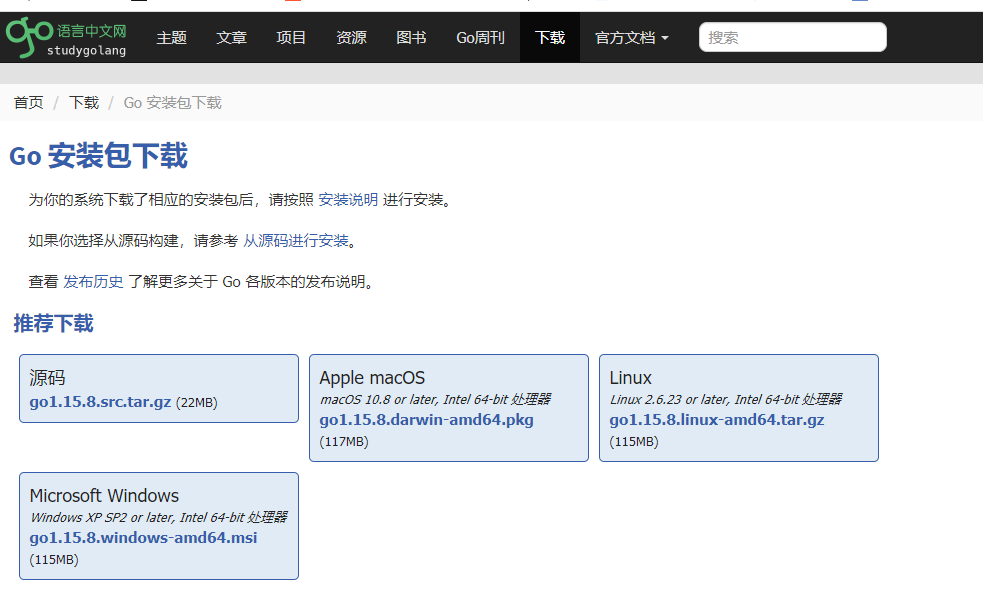Viewport: 983px width, 597px height.
Task: Click the (117MB) size label
Action: pyautogui.click(x=344, y=441)
